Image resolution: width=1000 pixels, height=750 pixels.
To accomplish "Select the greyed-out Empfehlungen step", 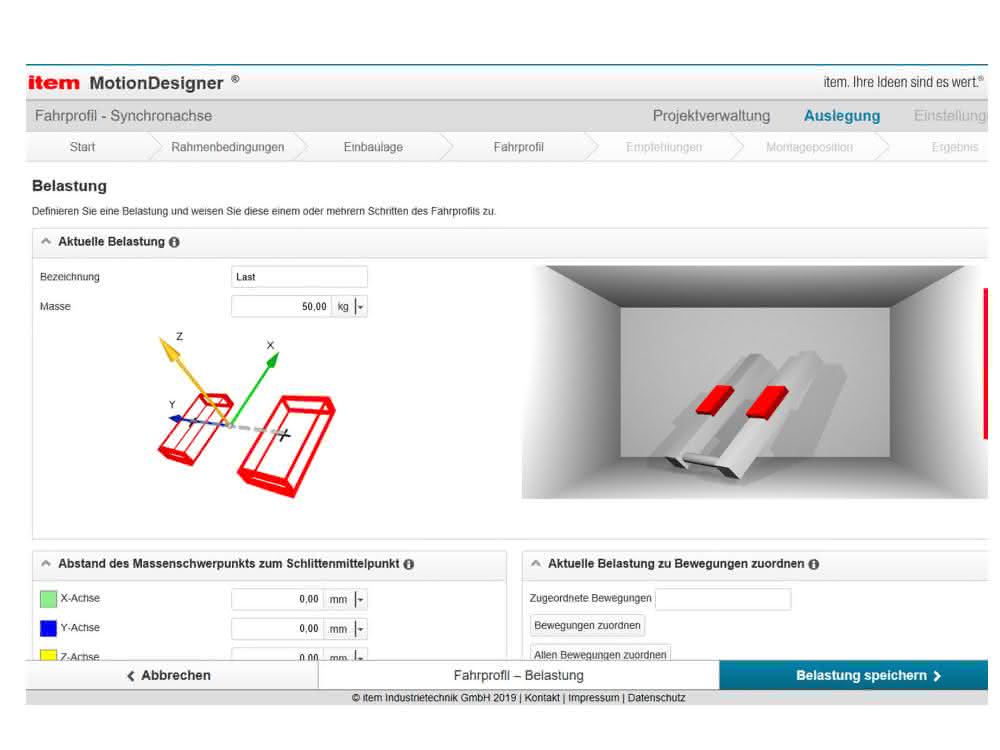I will (x=664, y=147).
